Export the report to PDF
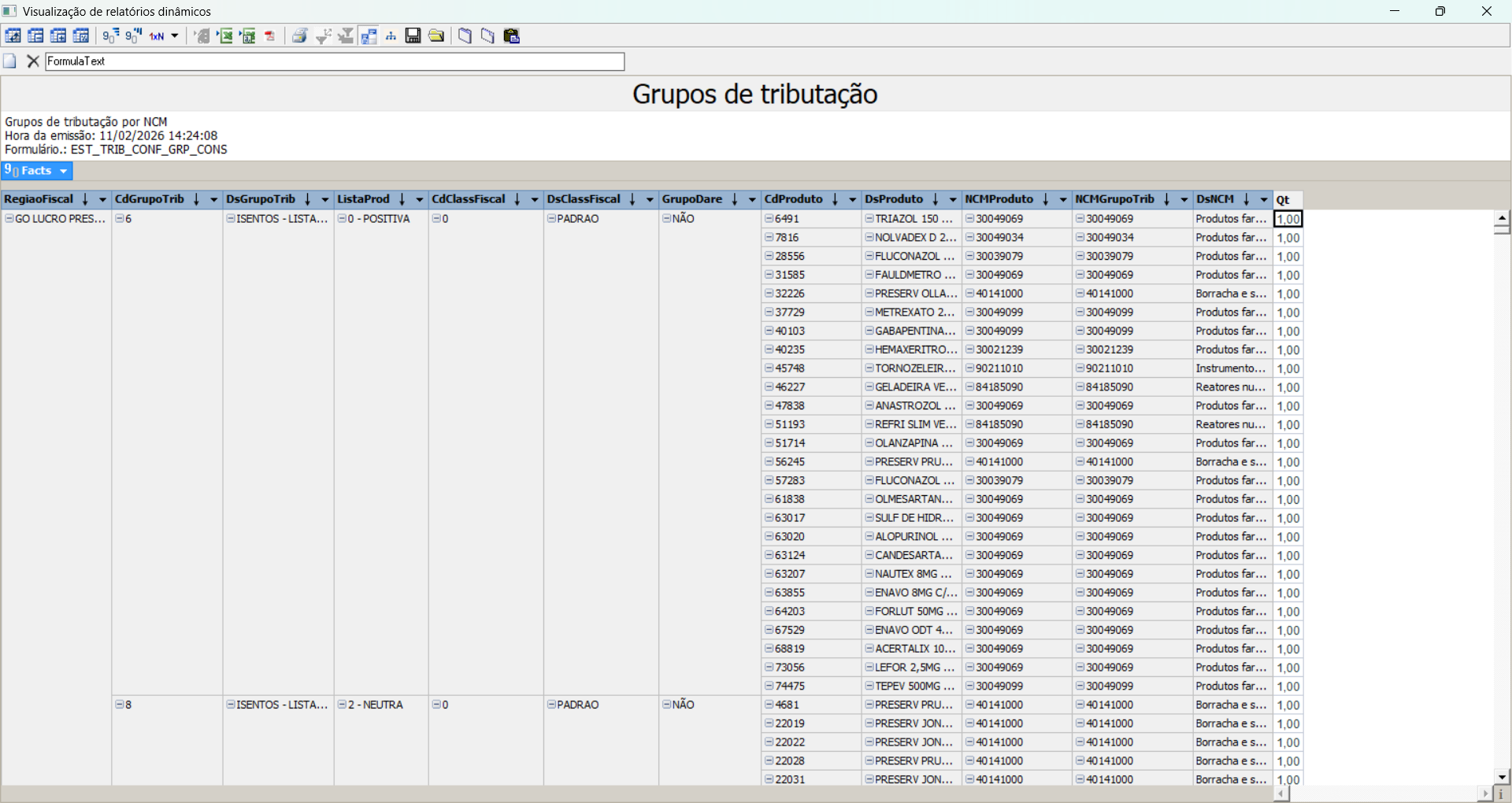This screenshot has height=803, width=1512. click(270, 36)
